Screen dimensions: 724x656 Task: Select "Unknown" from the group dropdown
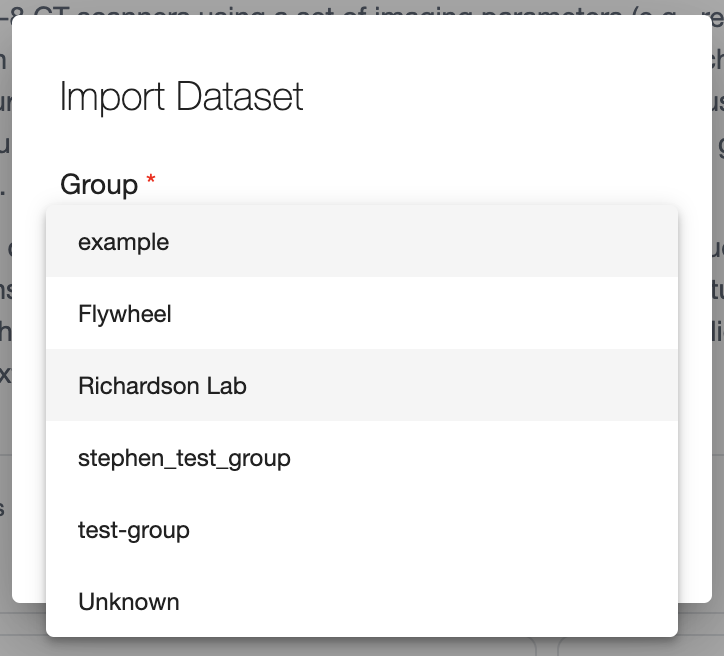[362, 602]
